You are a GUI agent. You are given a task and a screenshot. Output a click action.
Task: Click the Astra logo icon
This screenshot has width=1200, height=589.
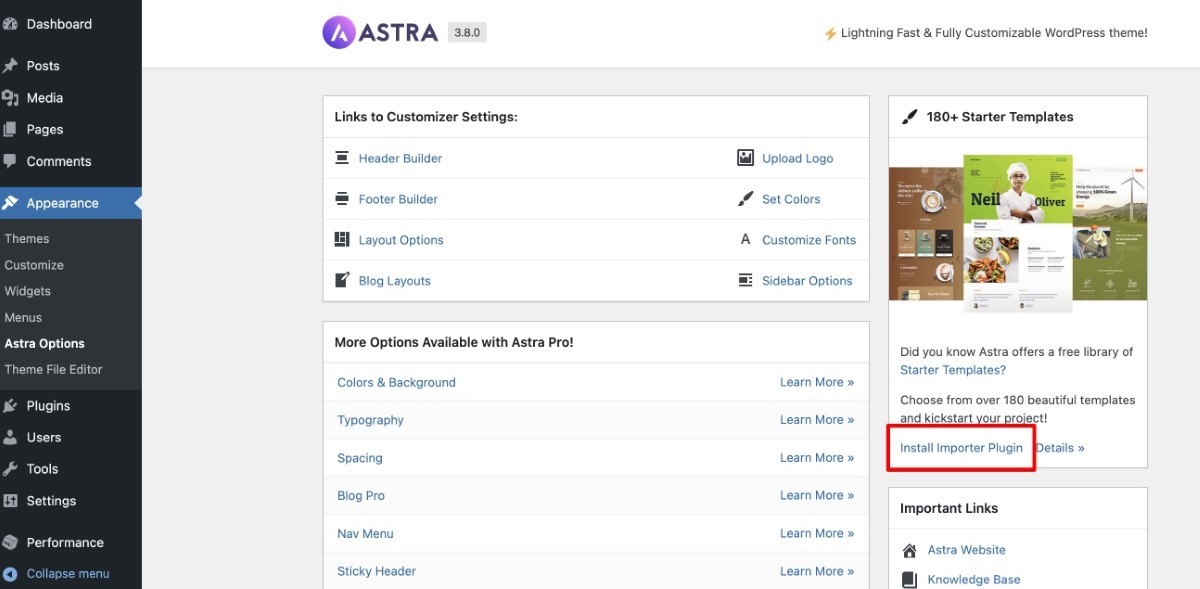tap(339, 32)
